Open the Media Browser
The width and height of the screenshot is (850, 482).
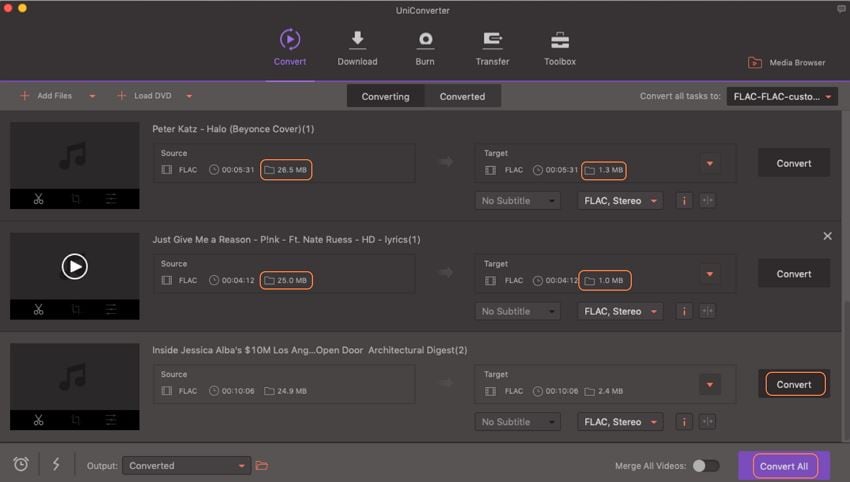tap(787, 63)
